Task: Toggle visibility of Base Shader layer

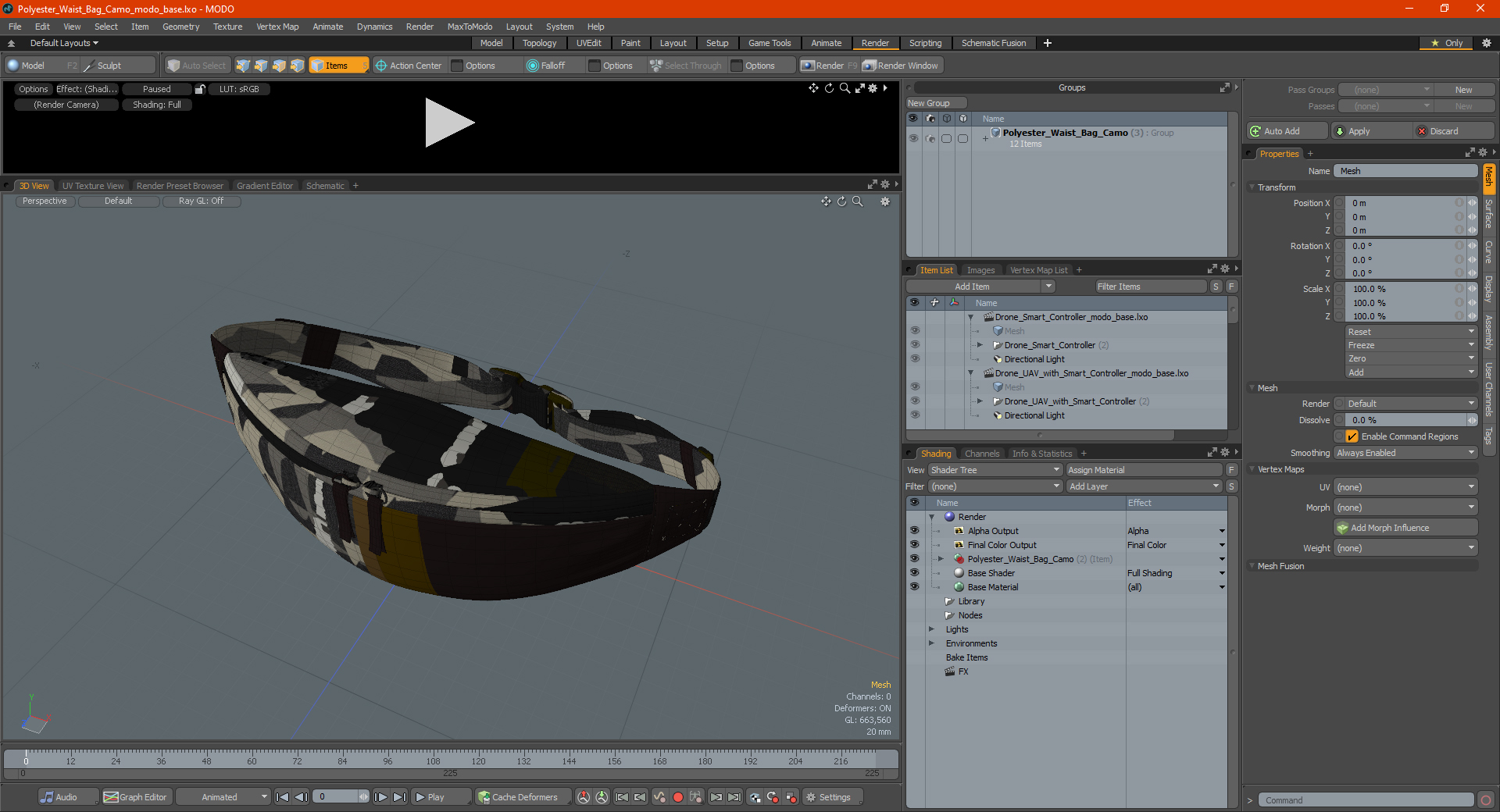Action: pos(915,573)
